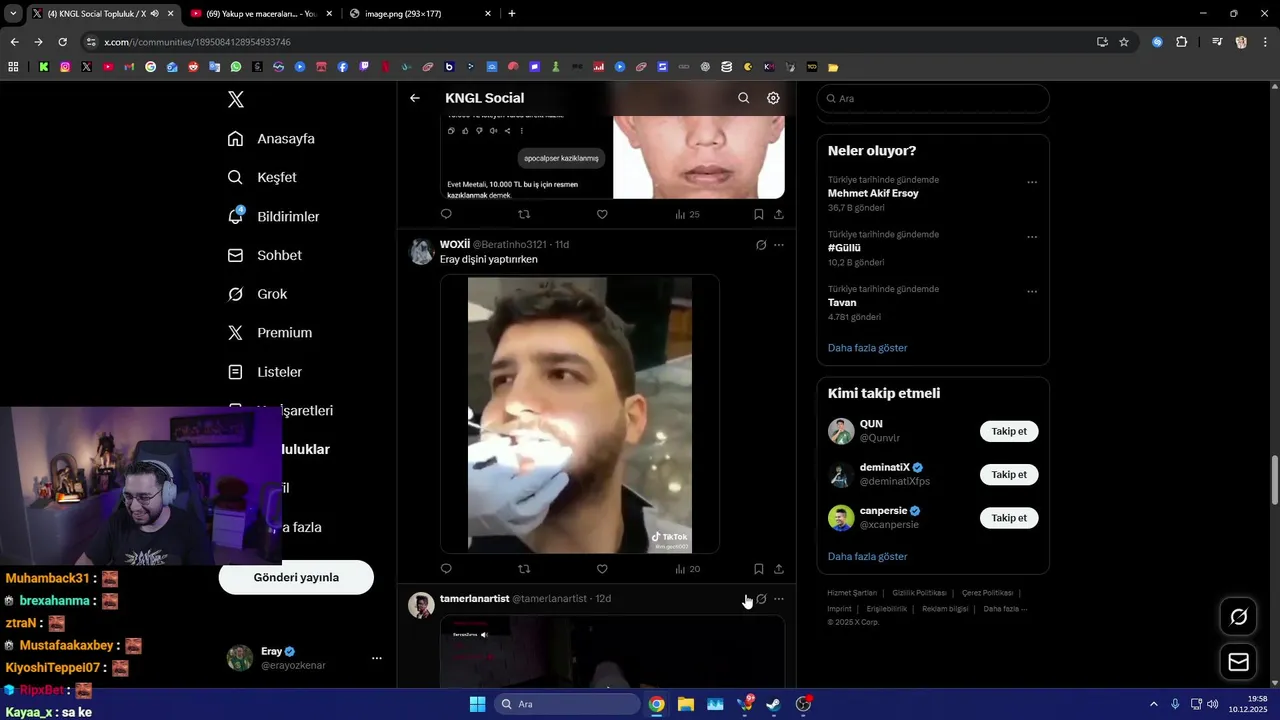The width and height of the screenshot is (1280, 720).
Task: Open Chrome extensions puzzle icon
Action: [x=1182, y=42]
